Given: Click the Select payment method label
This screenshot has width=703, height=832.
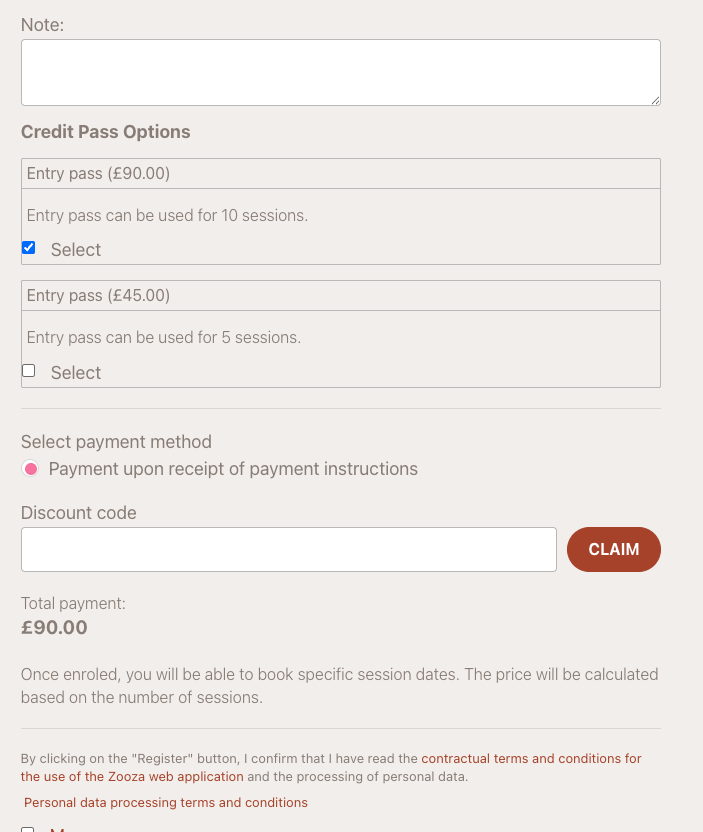Looking at the screenshot, I should click(116, 441).
